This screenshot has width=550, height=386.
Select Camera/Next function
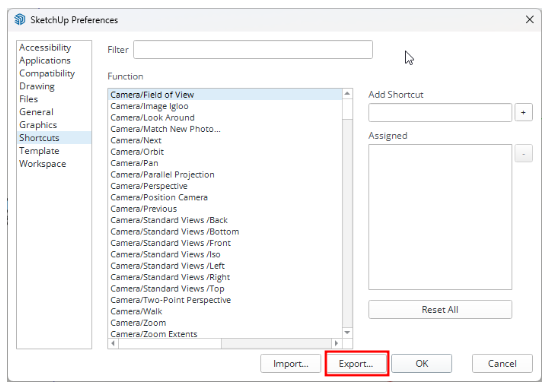pyautogui.click(x=225, y=140)
